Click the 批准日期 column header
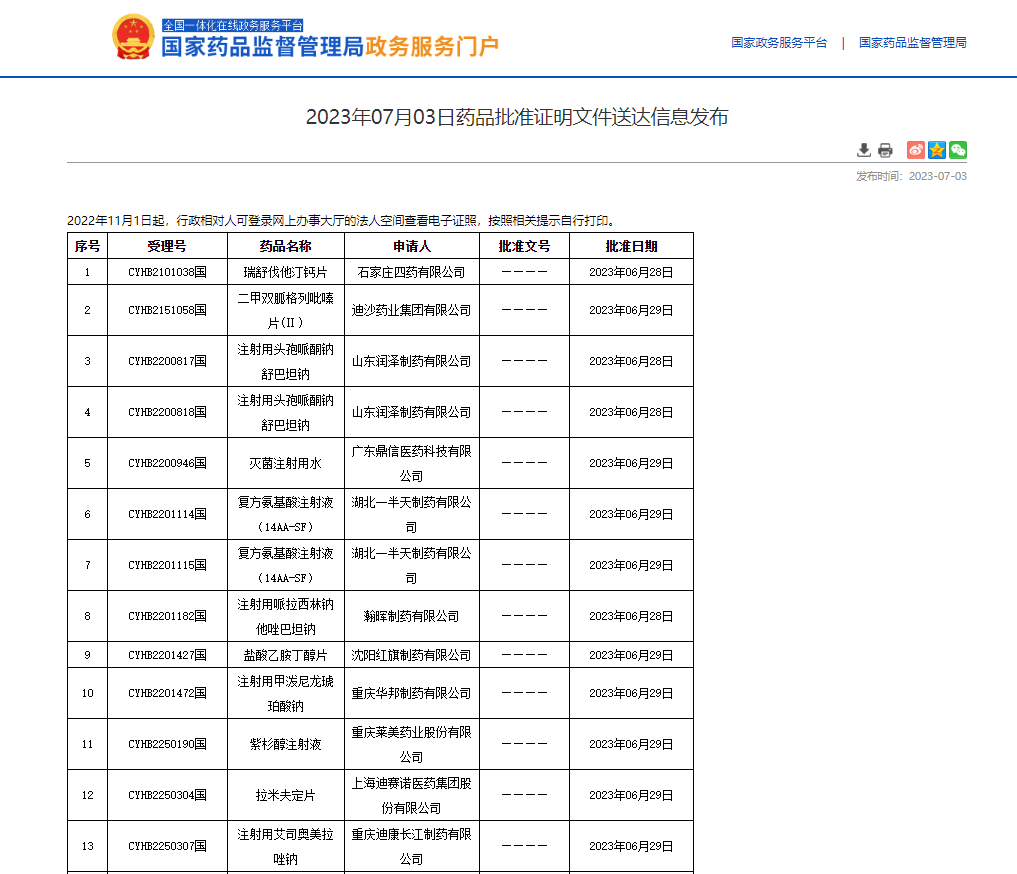The height and width of the screenshot is (874, 1017). click(630, 245)
